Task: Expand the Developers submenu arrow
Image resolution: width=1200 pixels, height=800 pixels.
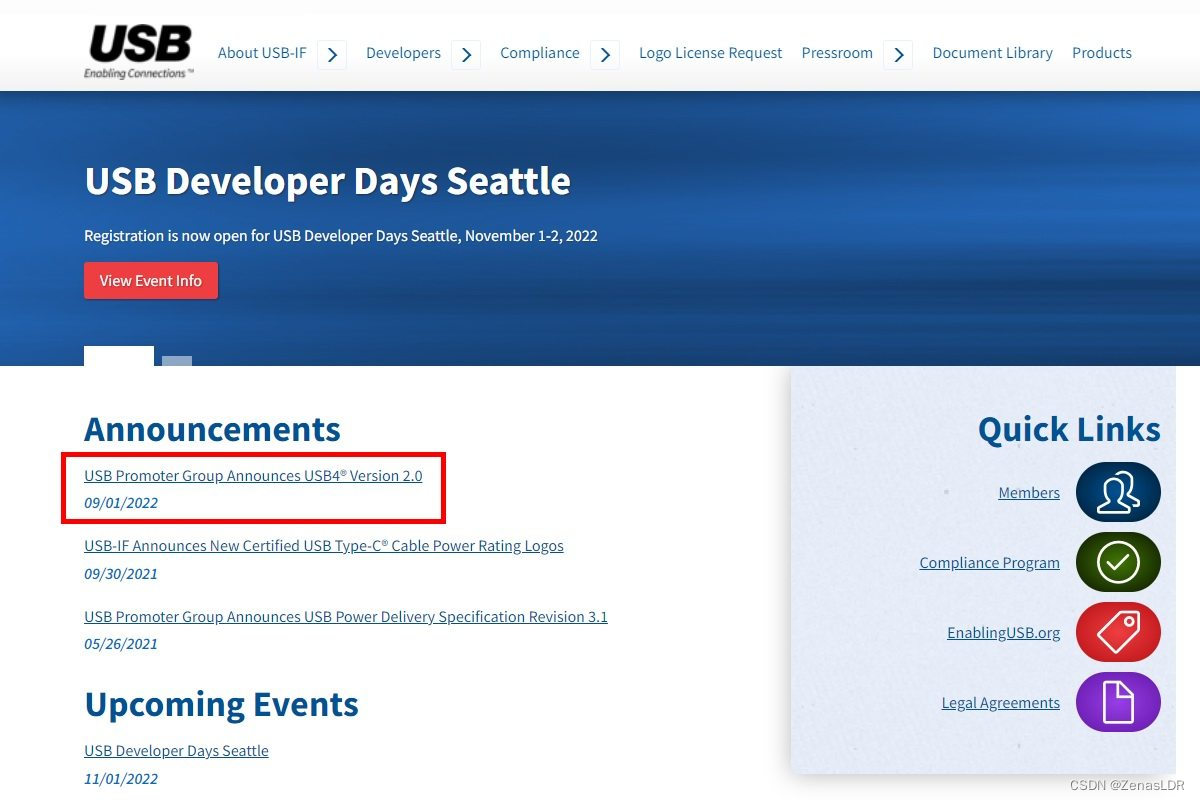Action: (466, 54)
